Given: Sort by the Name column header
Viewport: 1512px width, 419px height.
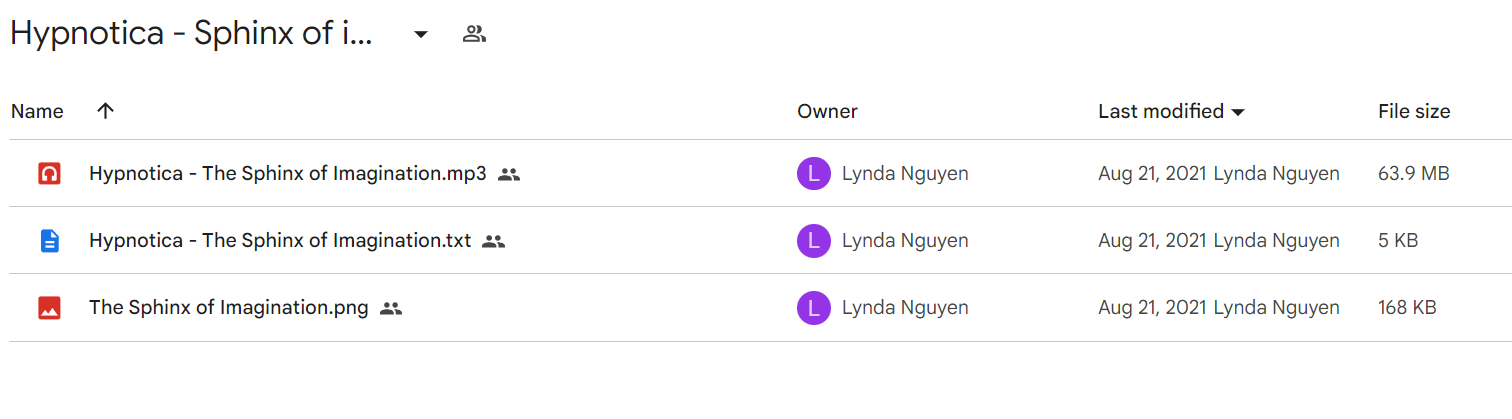Looking at the screenshot, I should click(37, 111).
